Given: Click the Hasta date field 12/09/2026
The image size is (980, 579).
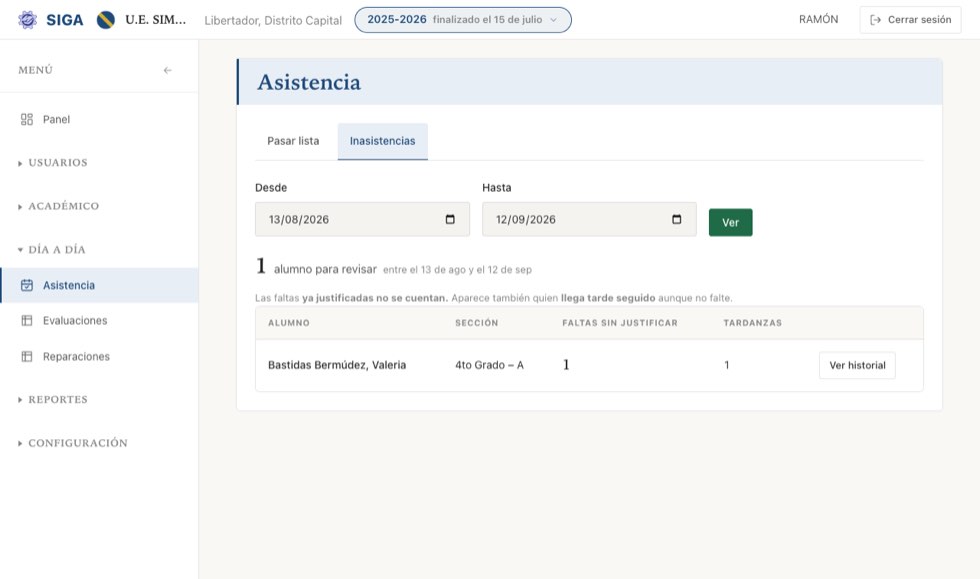Looking at the screenshot, I should click(589, 219).
